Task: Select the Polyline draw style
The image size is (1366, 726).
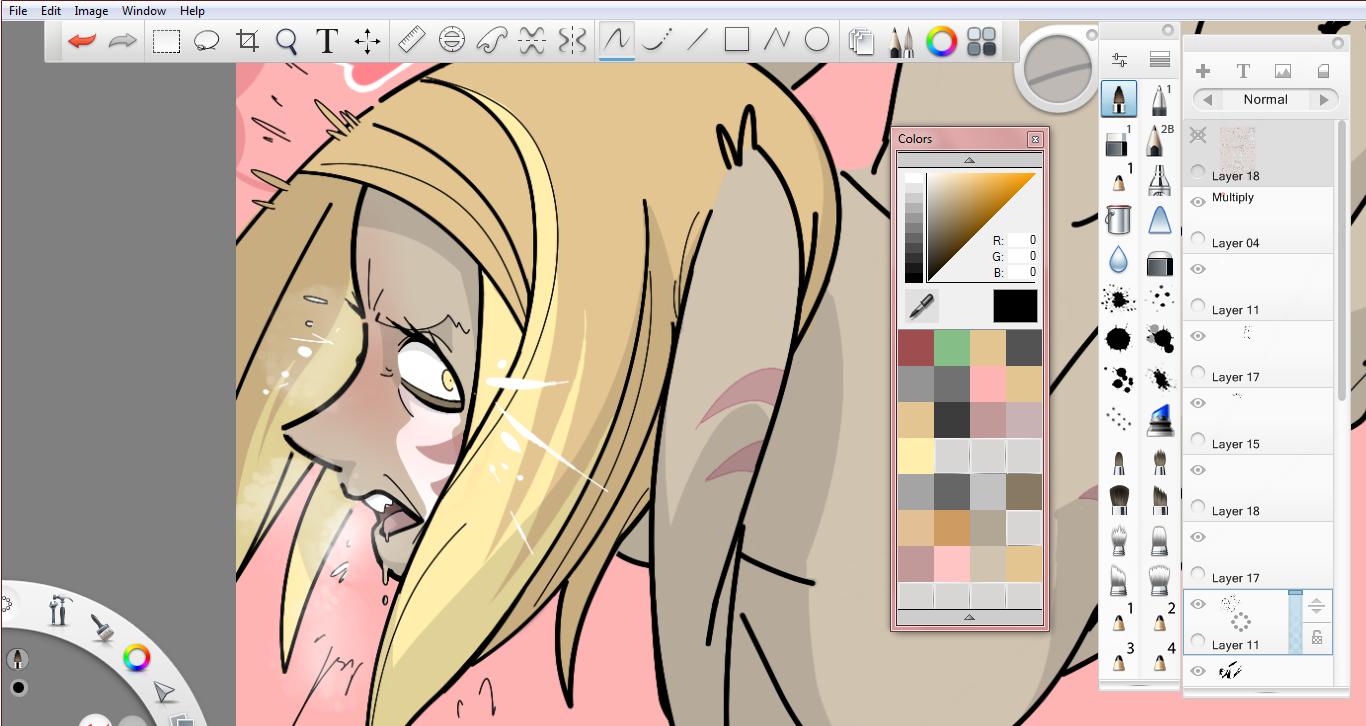Action: point(777,41)
